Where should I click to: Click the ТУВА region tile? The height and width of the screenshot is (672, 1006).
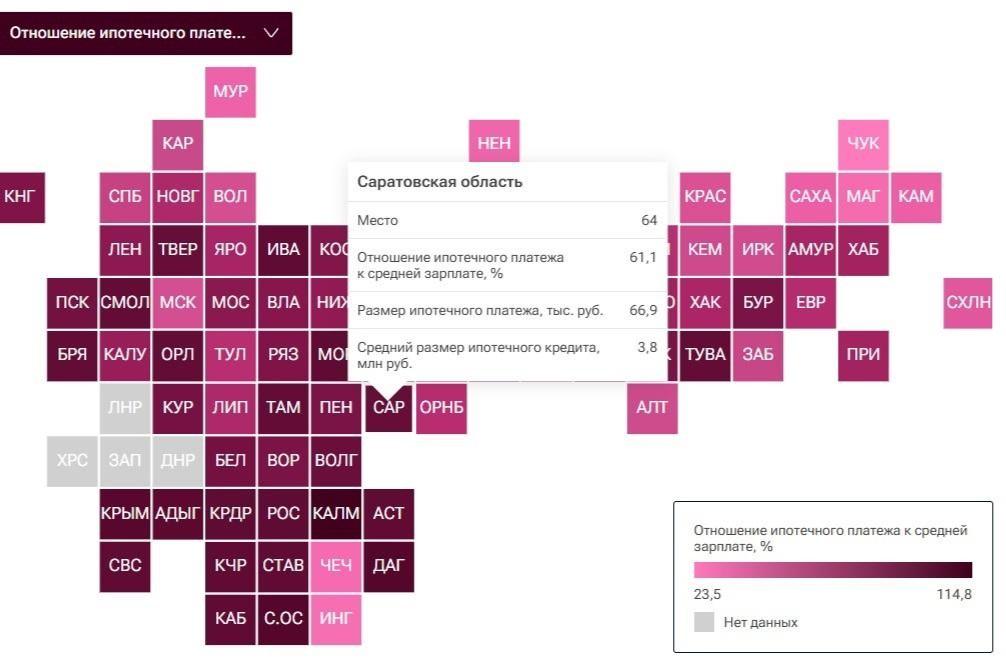[705, 355]
